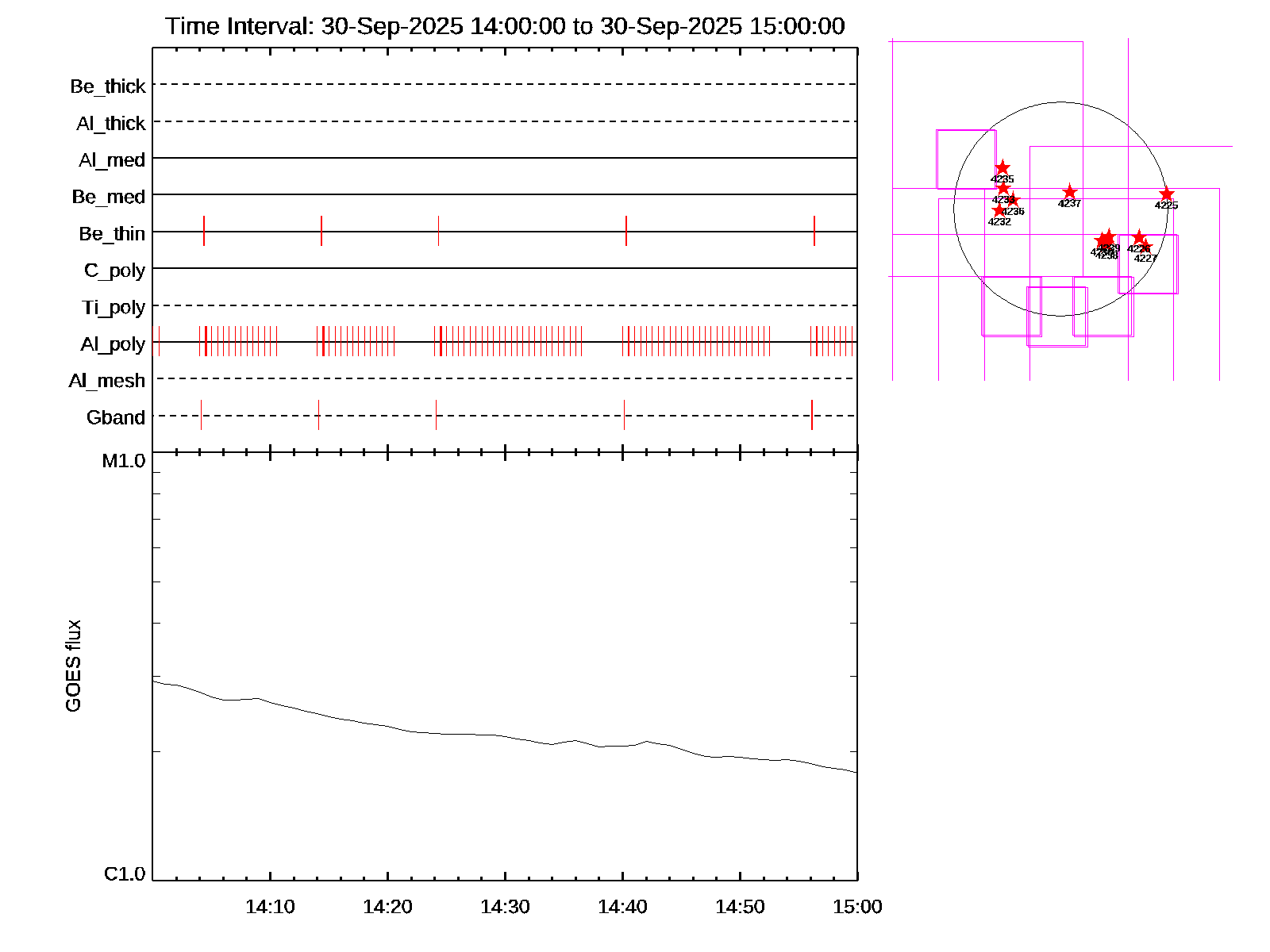The width and height of the screenshot is (1270, 952).
Task: Click the 14:30 time axis label
Action: 505,907
